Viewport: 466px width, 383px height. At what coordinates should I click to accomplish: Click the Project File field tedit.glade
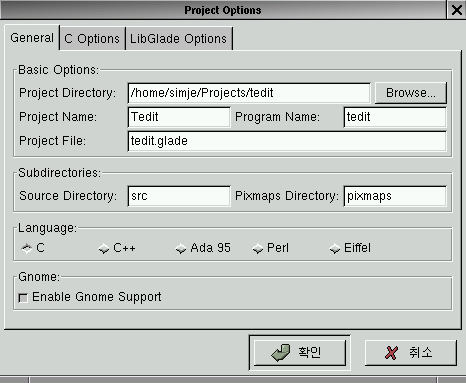(x=287, y=141)
